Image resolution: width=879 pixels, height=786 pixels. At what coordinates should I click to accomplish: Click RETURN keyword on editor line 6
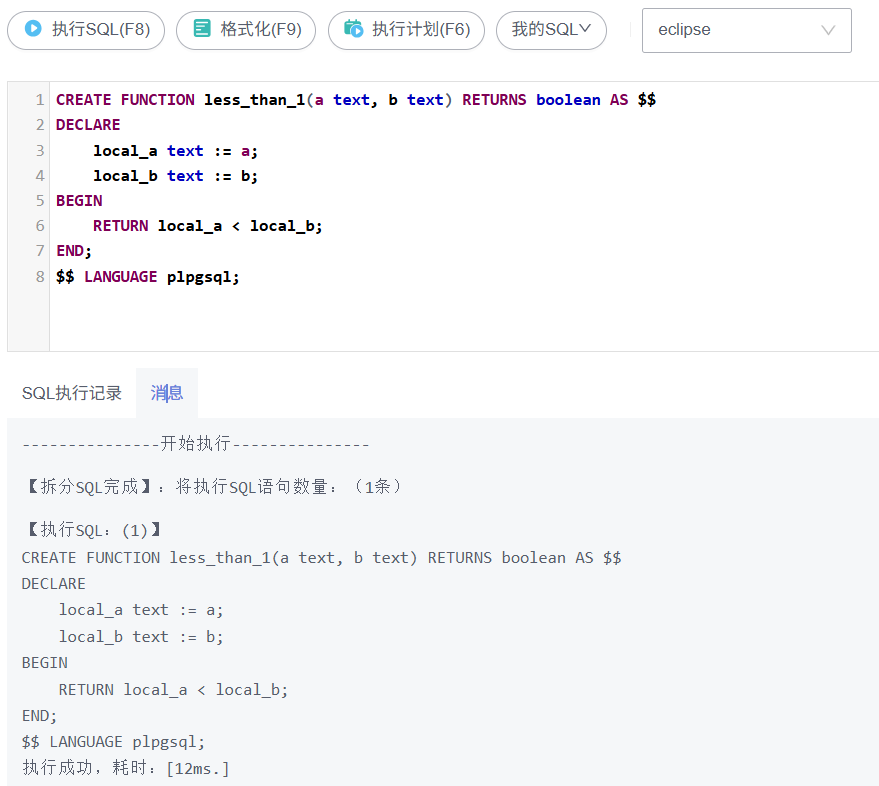coord(121,226)
